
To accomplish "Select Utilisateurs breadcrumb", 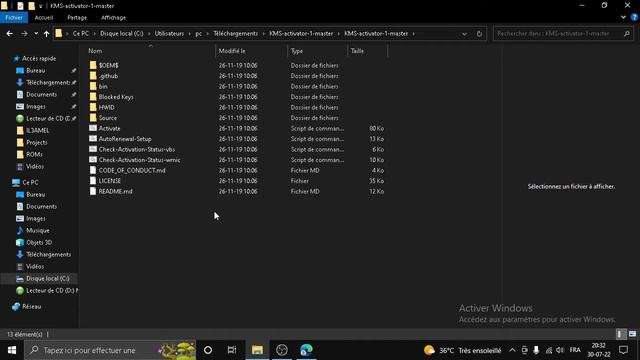I will (169, 33).
